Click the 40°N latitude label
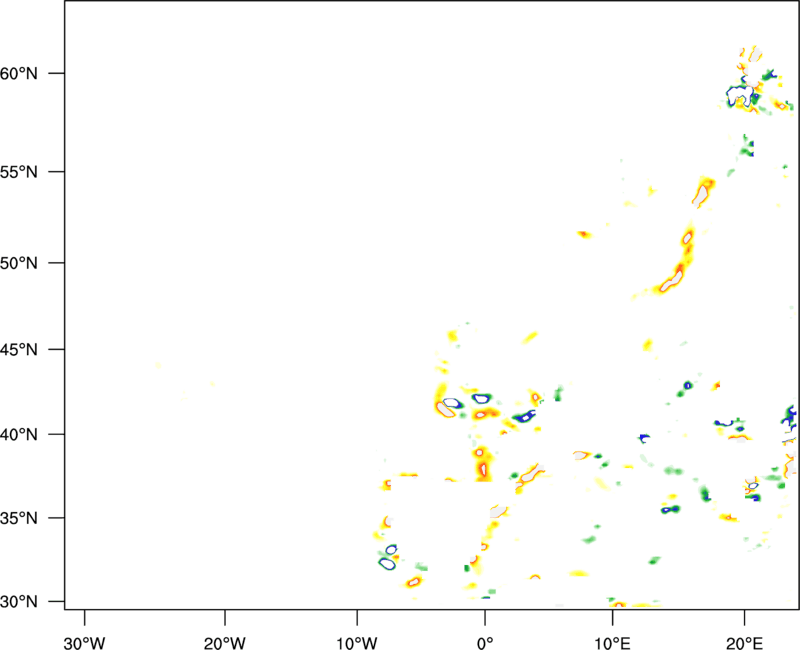800x650 pixels. (19, 435)
